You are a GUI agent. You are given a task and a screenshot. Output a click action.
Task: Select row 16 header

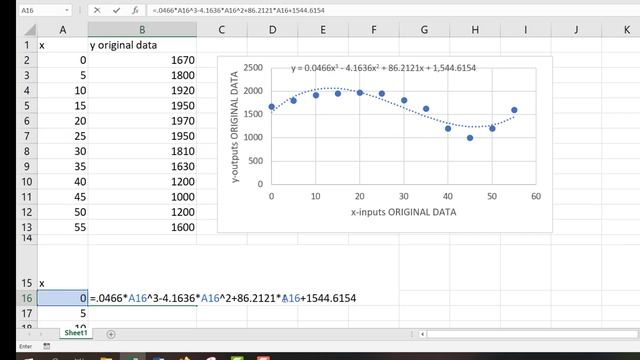point(27,298)
